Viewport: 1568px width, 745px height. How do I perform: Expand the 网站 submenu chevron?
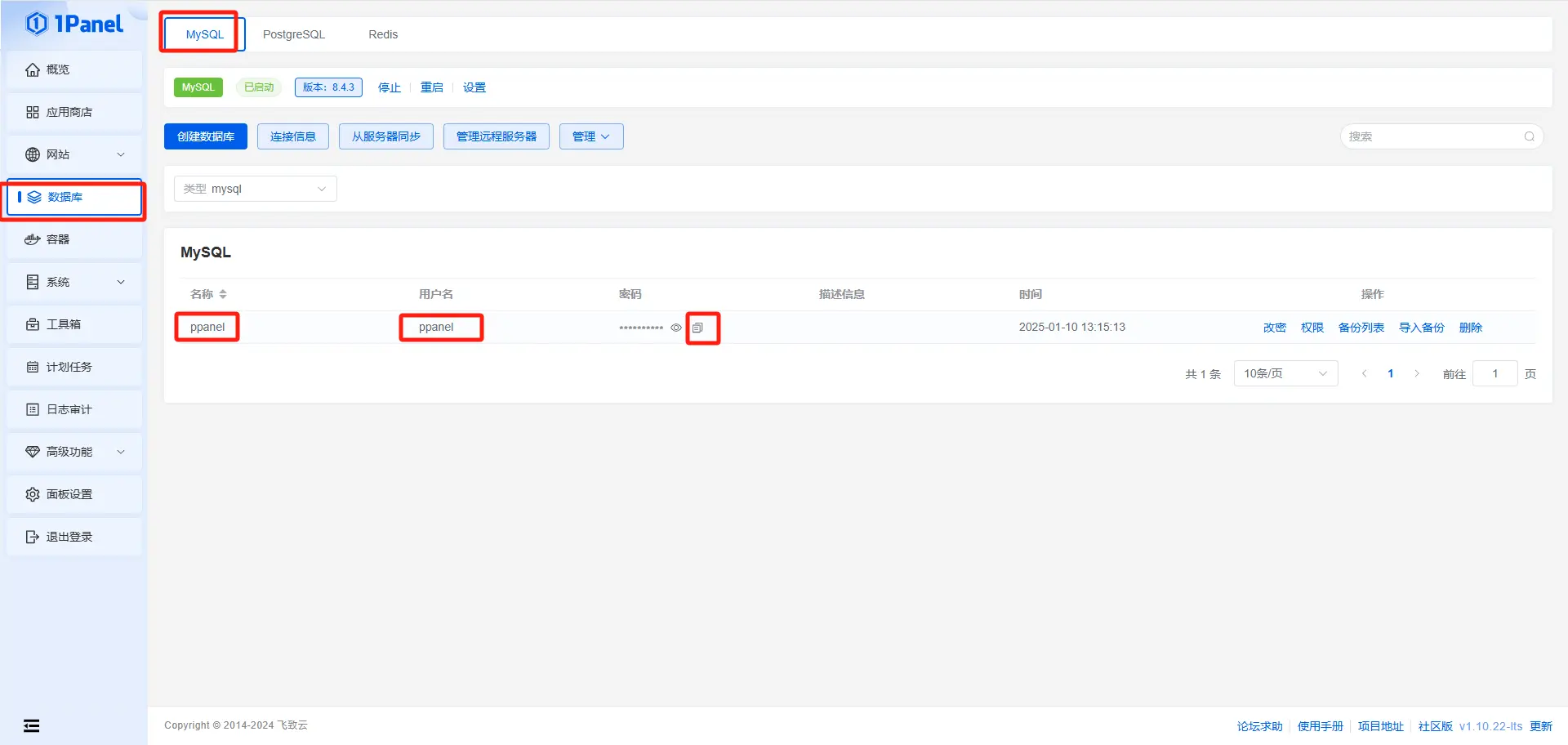click(x=121, y=154)
